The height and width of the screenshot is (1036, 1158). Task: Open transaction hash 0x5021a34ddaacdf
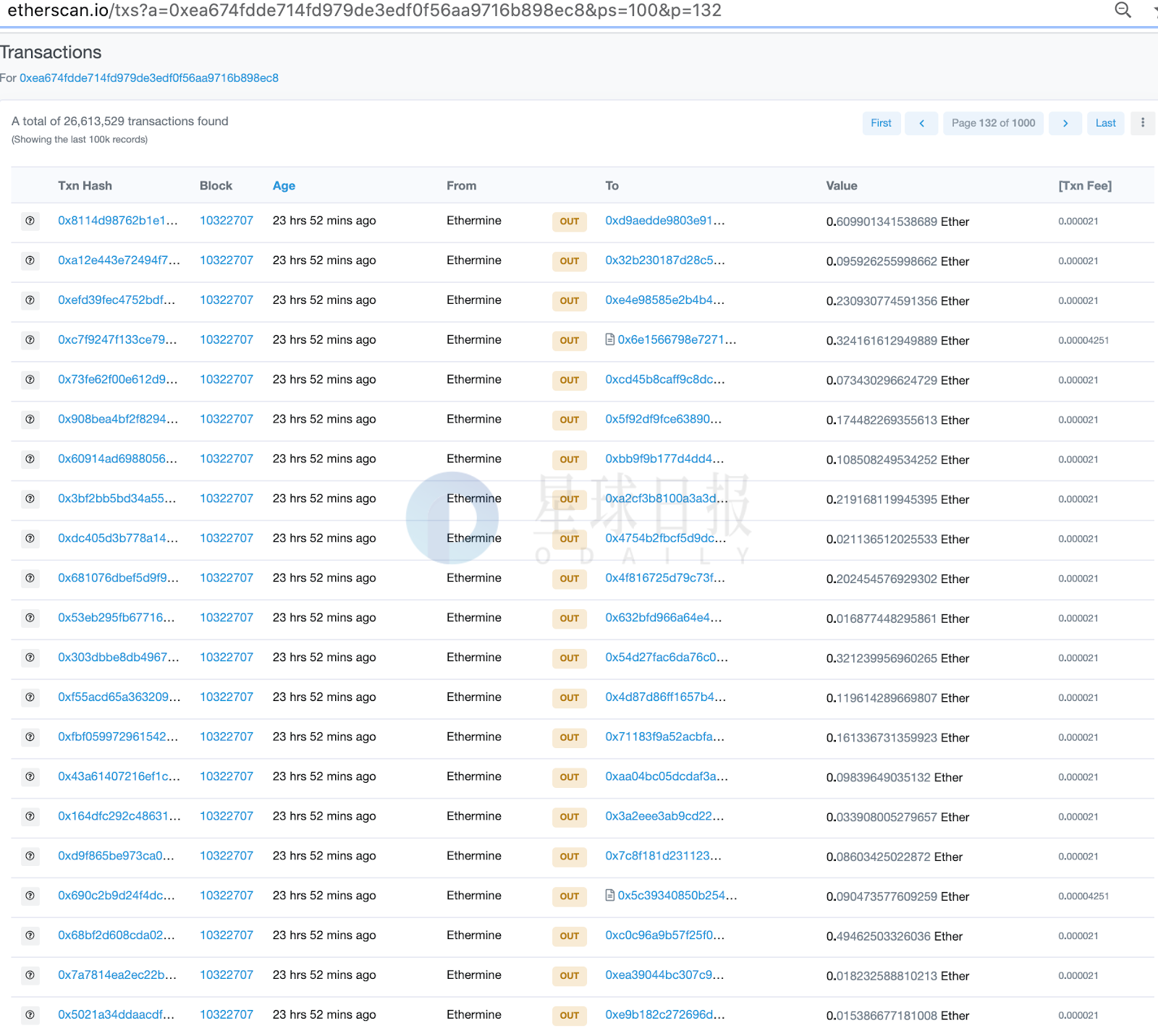117,1014
